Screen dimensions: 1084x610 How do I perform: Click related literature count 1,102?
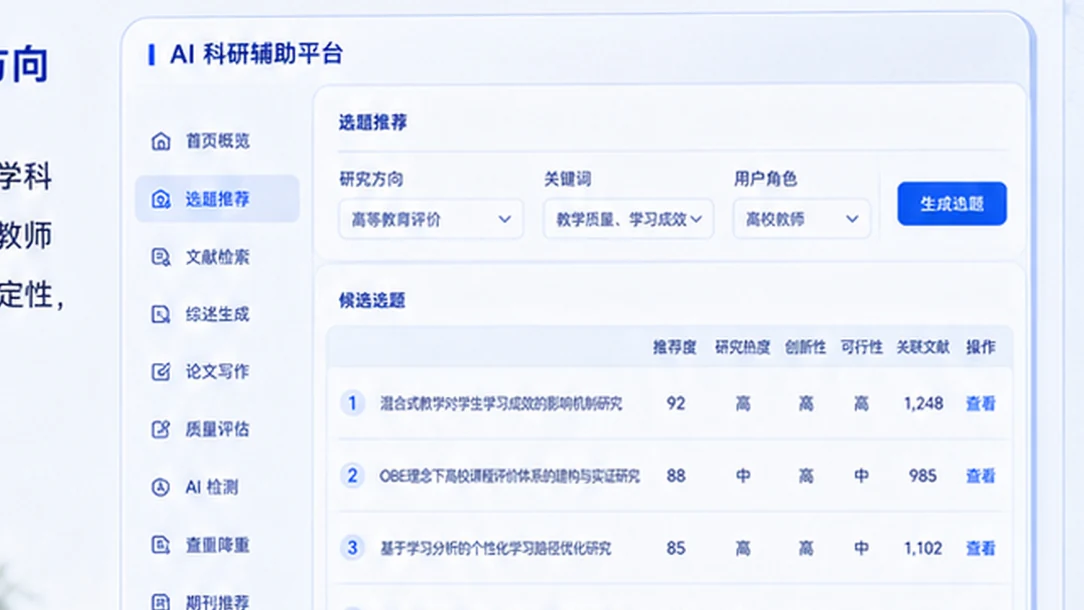[924, 548]
